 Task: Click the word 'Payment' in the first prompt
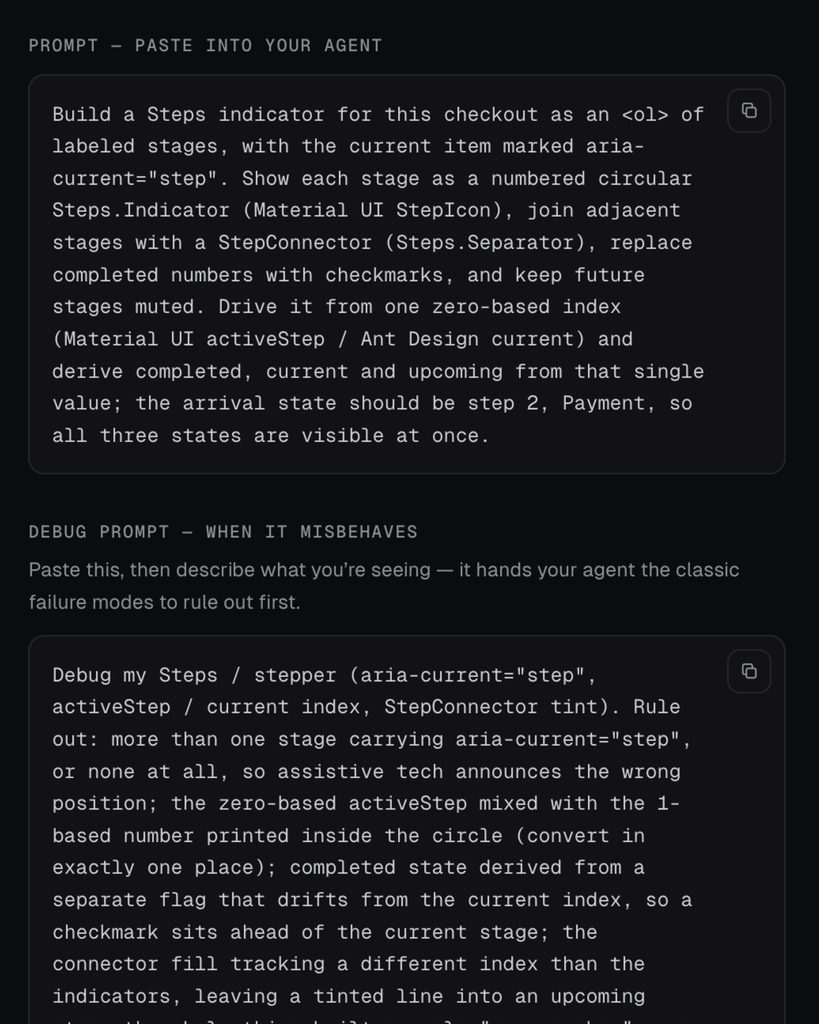604,403
